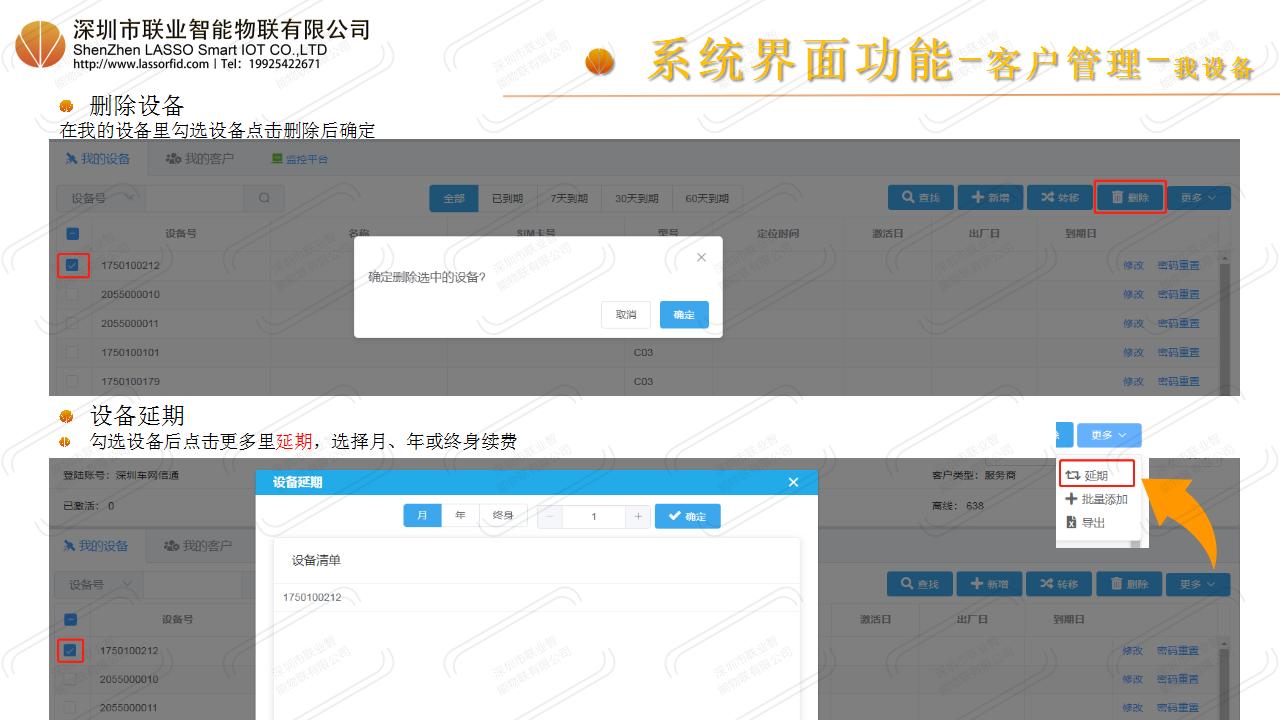Select the 30天到期 filter tab

pyautogui.click(x=636, y=198)
